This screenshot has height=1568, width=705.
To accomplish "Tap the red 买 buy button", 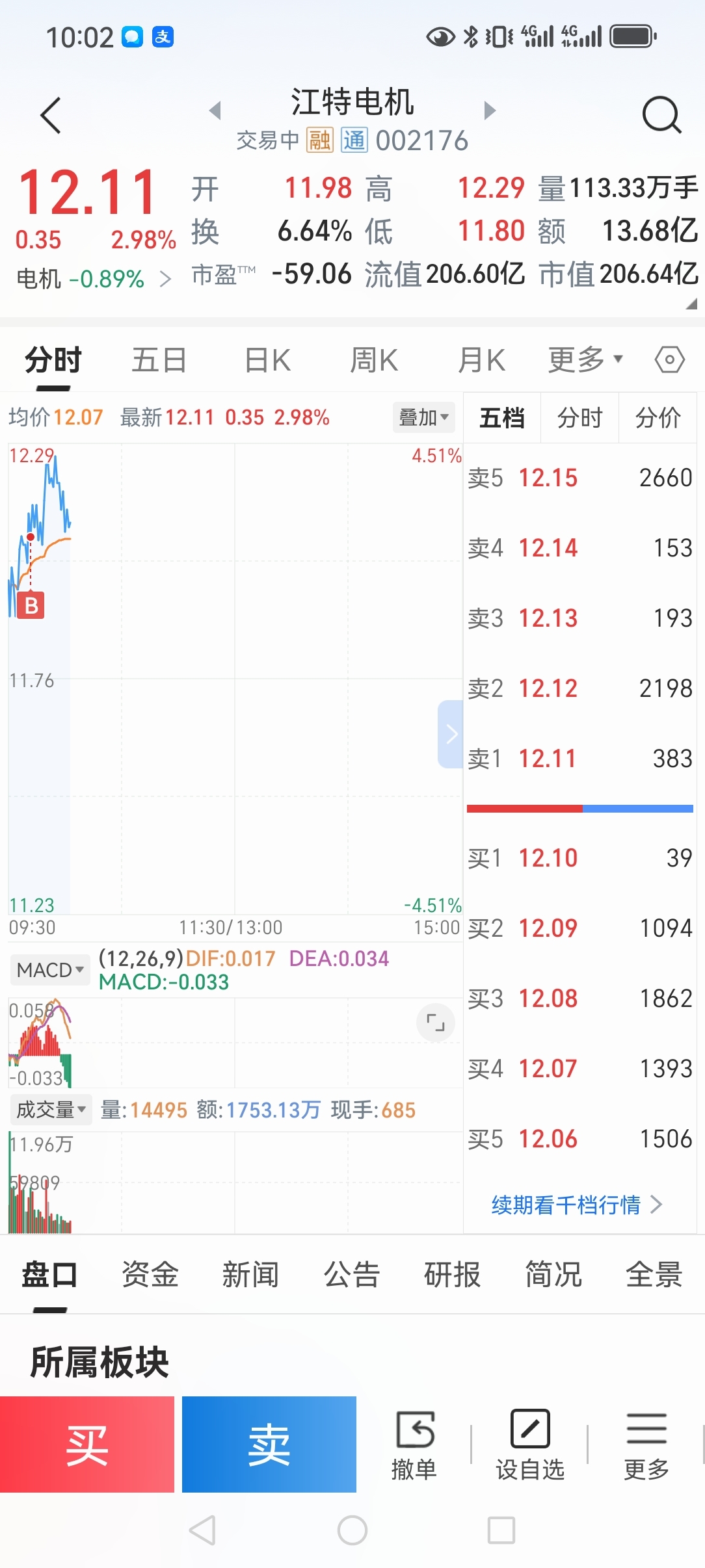I will [87, 1444].
